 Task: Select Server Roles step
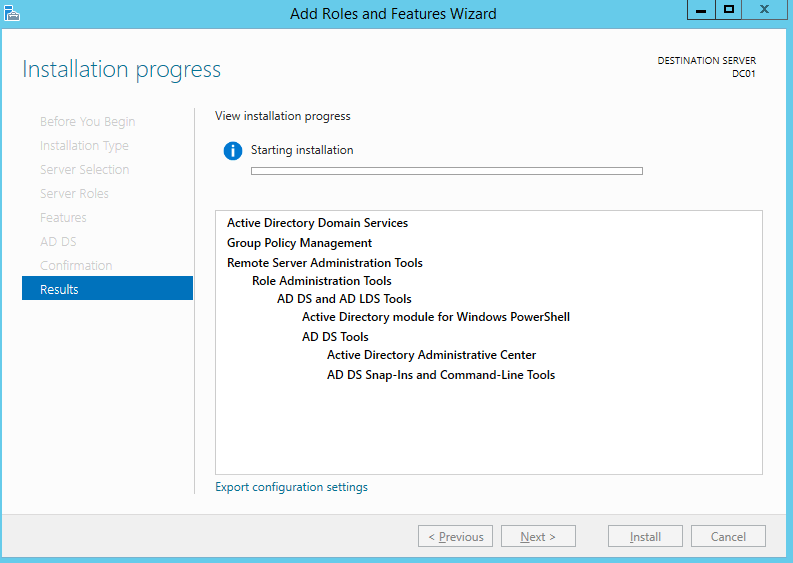[x=74, y=193]
